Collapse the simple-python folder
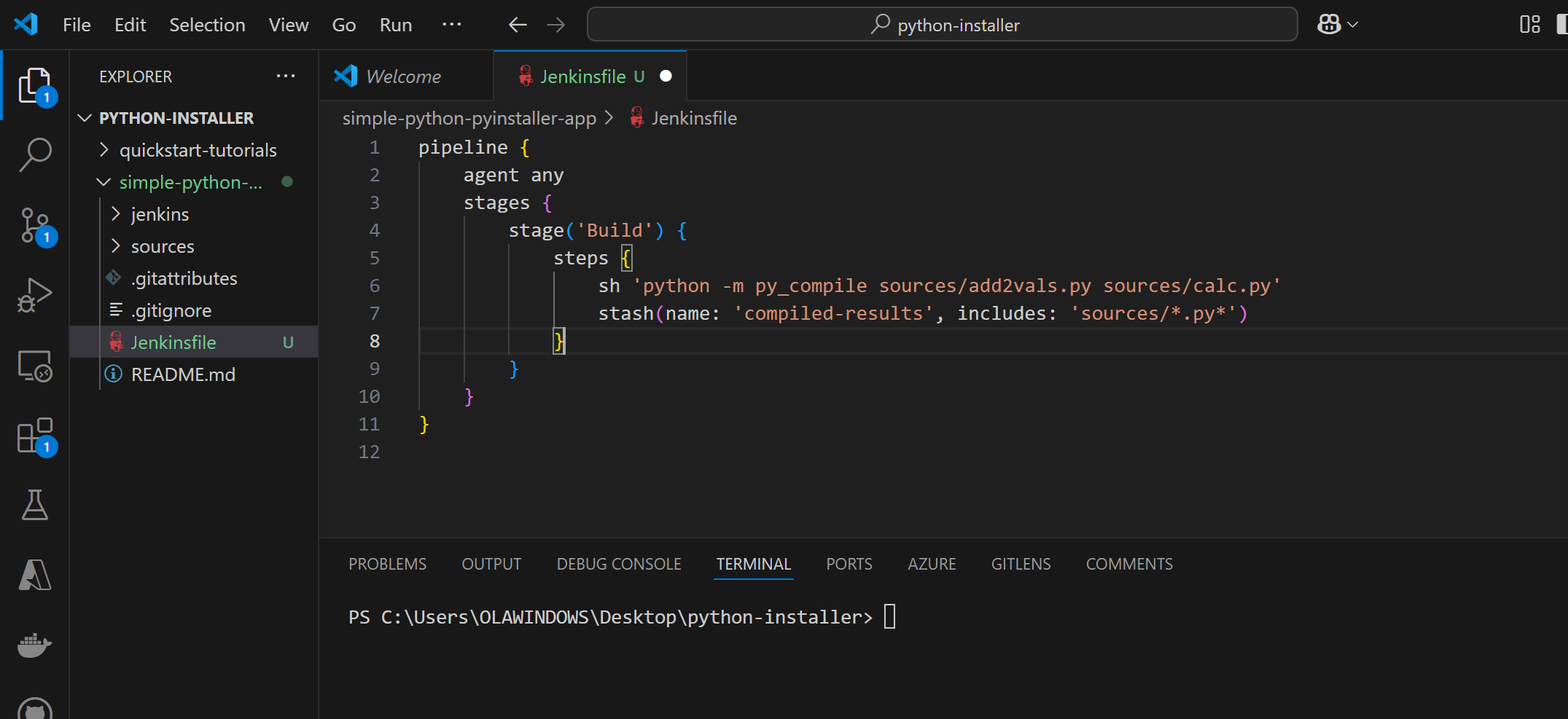Screen dimensions: 1568x719 click(x=194, y=182)
